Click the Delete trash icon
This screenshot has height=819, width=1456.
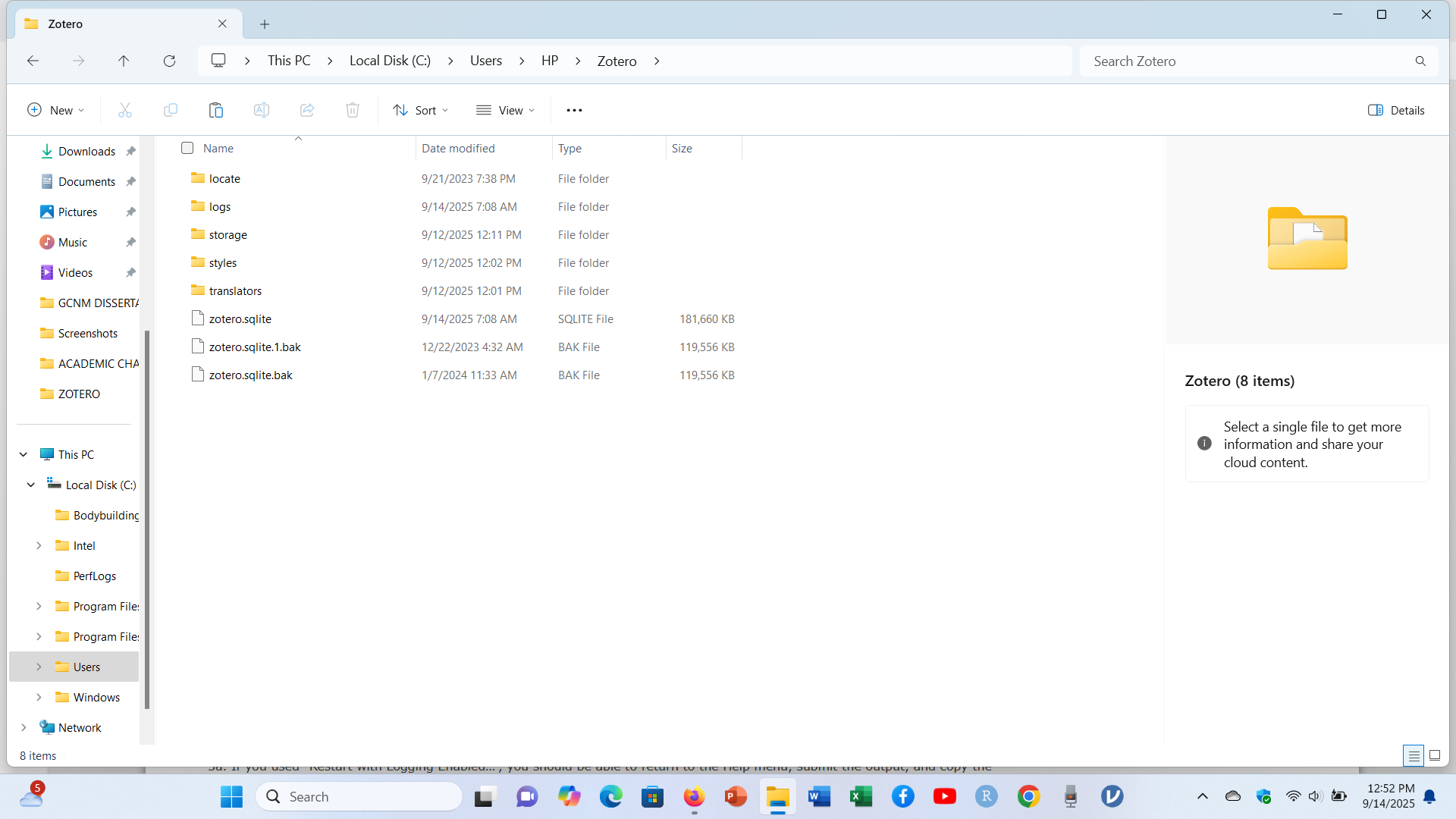coord(353,110)
